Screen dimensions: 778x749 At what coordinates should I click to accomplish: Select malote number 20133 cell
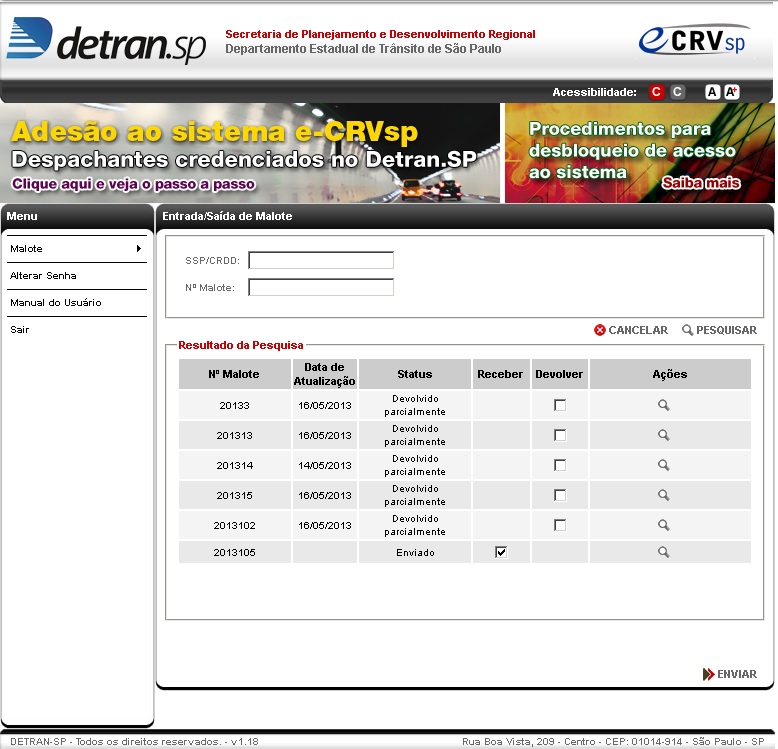click(x=234, y=405)
